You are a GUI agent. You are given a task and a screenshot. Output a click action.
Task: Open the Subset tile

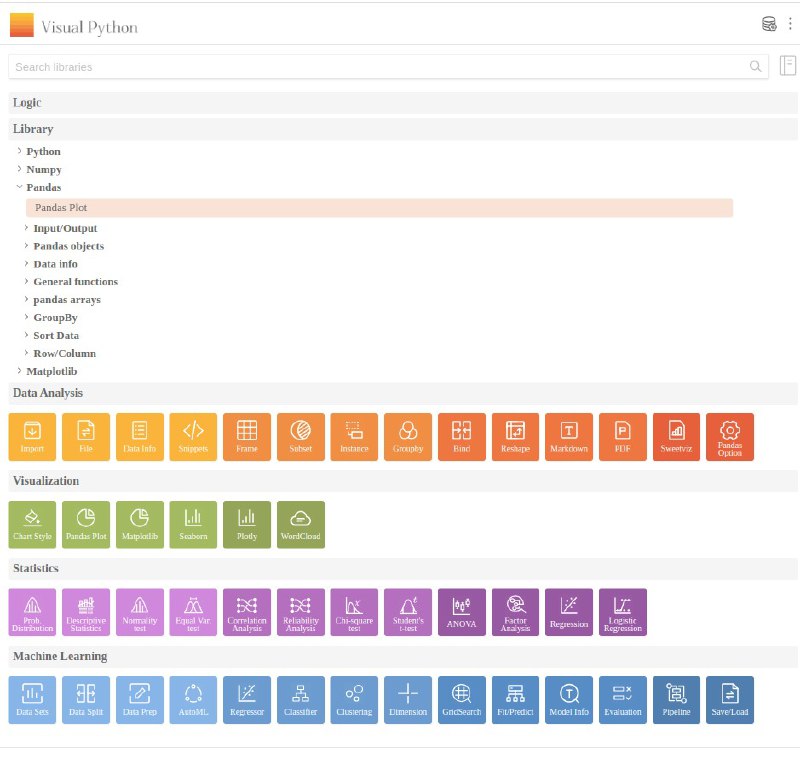[x=301, y=437]
